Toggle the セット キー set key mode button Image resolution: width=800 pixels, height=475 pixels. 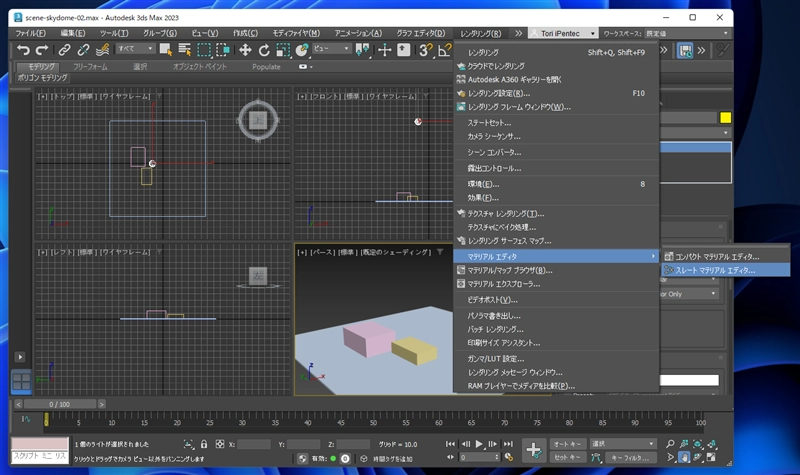pyautogui.click(x=567, y=457)
